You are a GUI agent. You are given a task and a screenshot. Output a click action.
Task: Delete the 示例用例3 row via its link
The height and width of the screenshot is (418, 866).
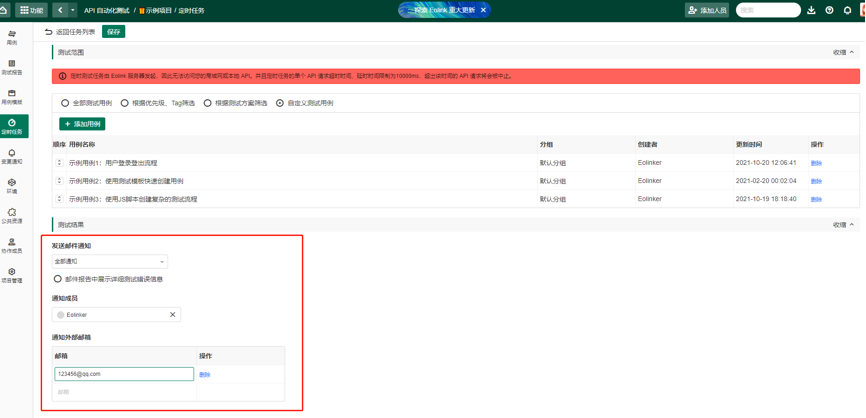pos(816,199)
